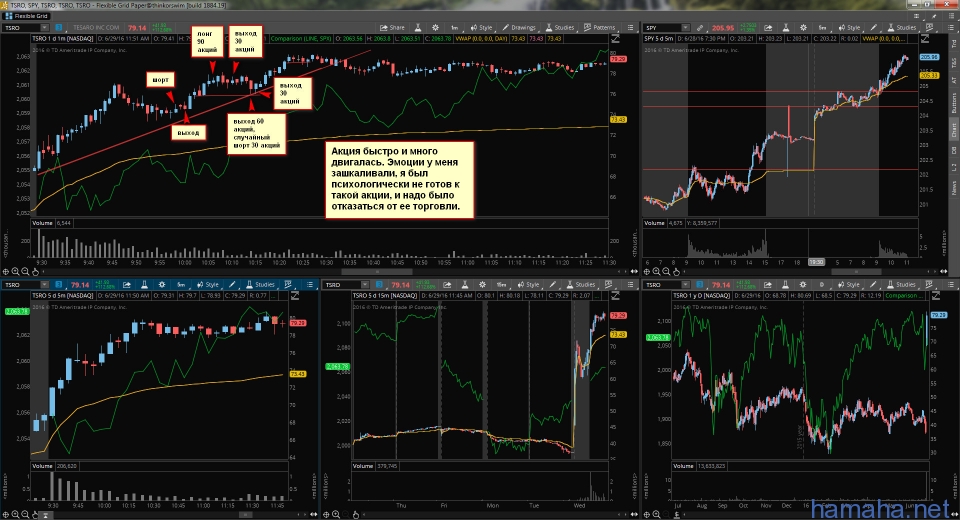Click zoom in magnifier below SPY chart
Screen dimensions: 960x520
pos(656,271)
